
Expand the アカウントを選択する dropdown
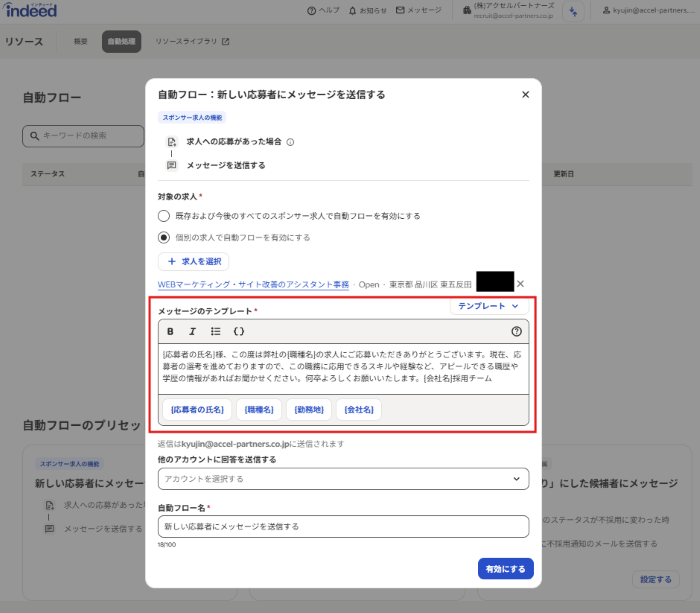(x=343, y=479)
